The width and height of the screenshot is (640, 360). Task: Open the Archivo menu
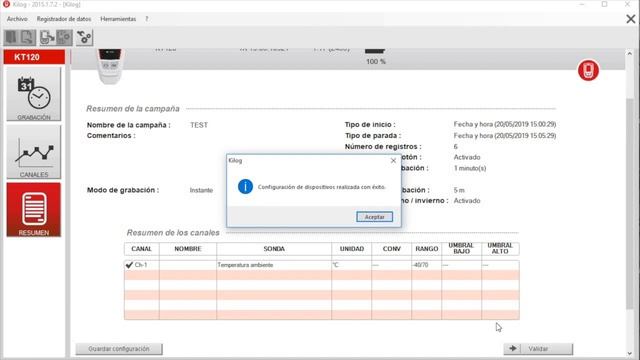[x=17, y=19]
